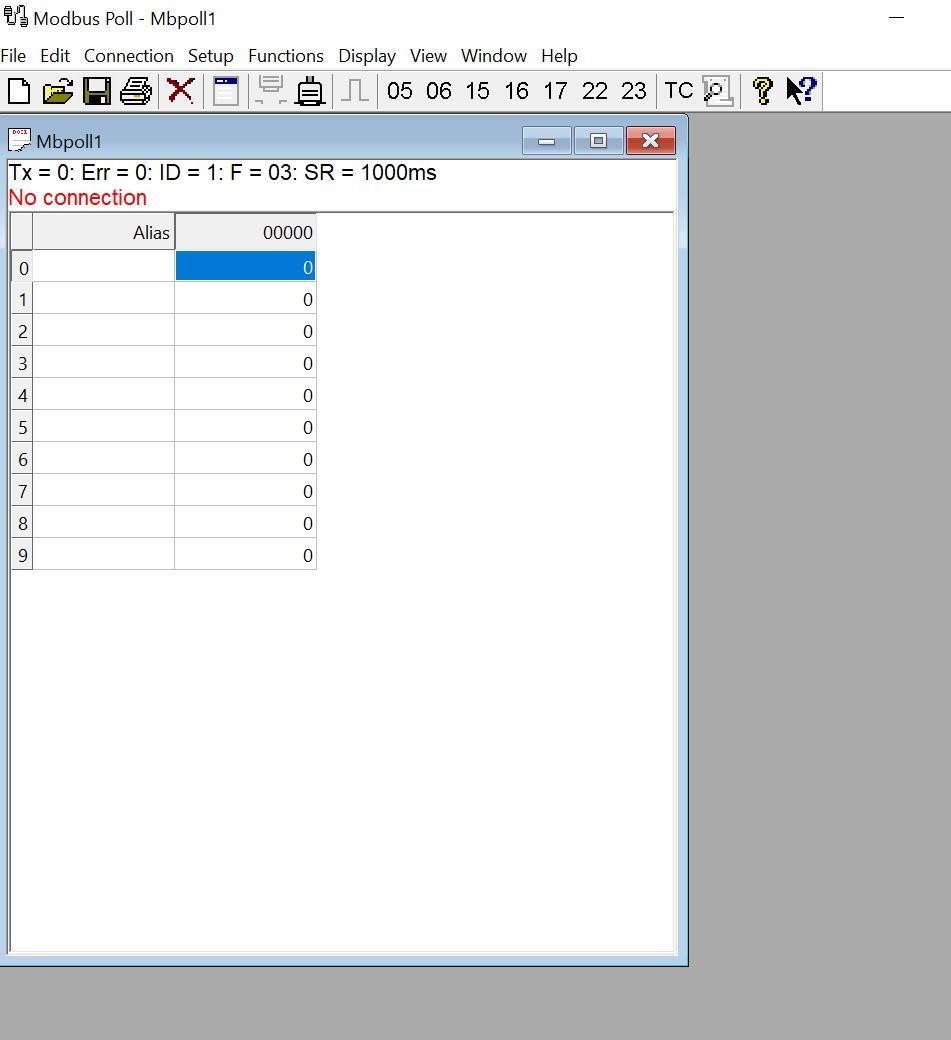Screen dimensions: 951x1040
Task: Click the red Disconnect icon
Action: [180, 90]
